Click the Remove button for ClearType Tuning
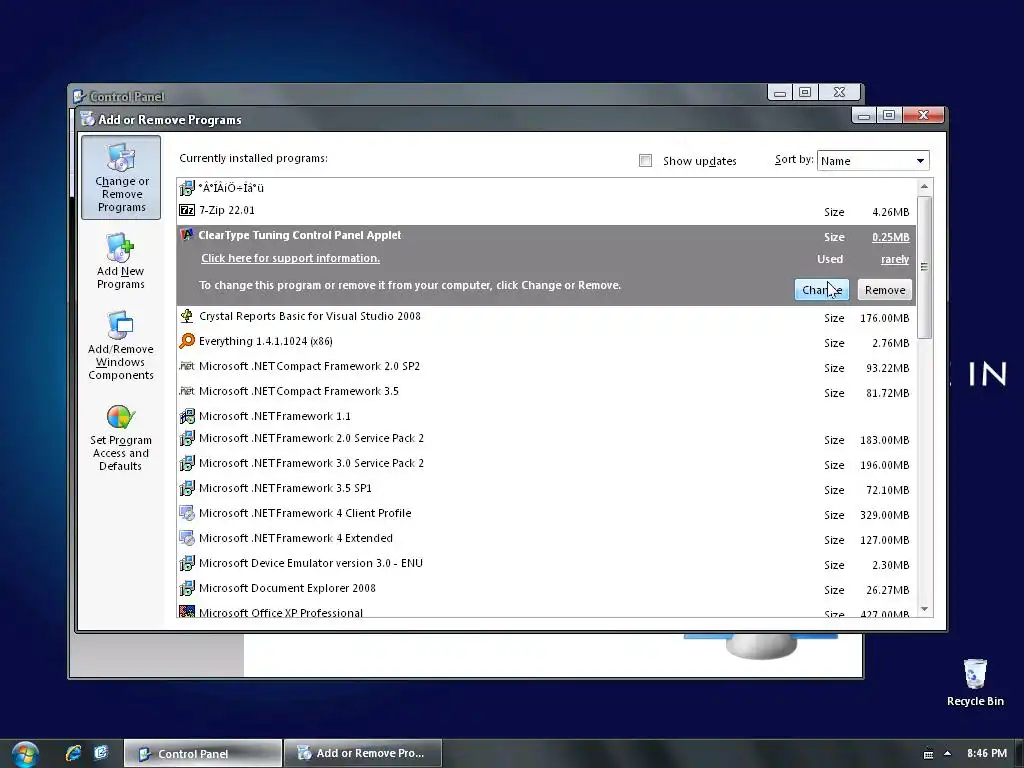1024x768 pixels. point(885,290)
